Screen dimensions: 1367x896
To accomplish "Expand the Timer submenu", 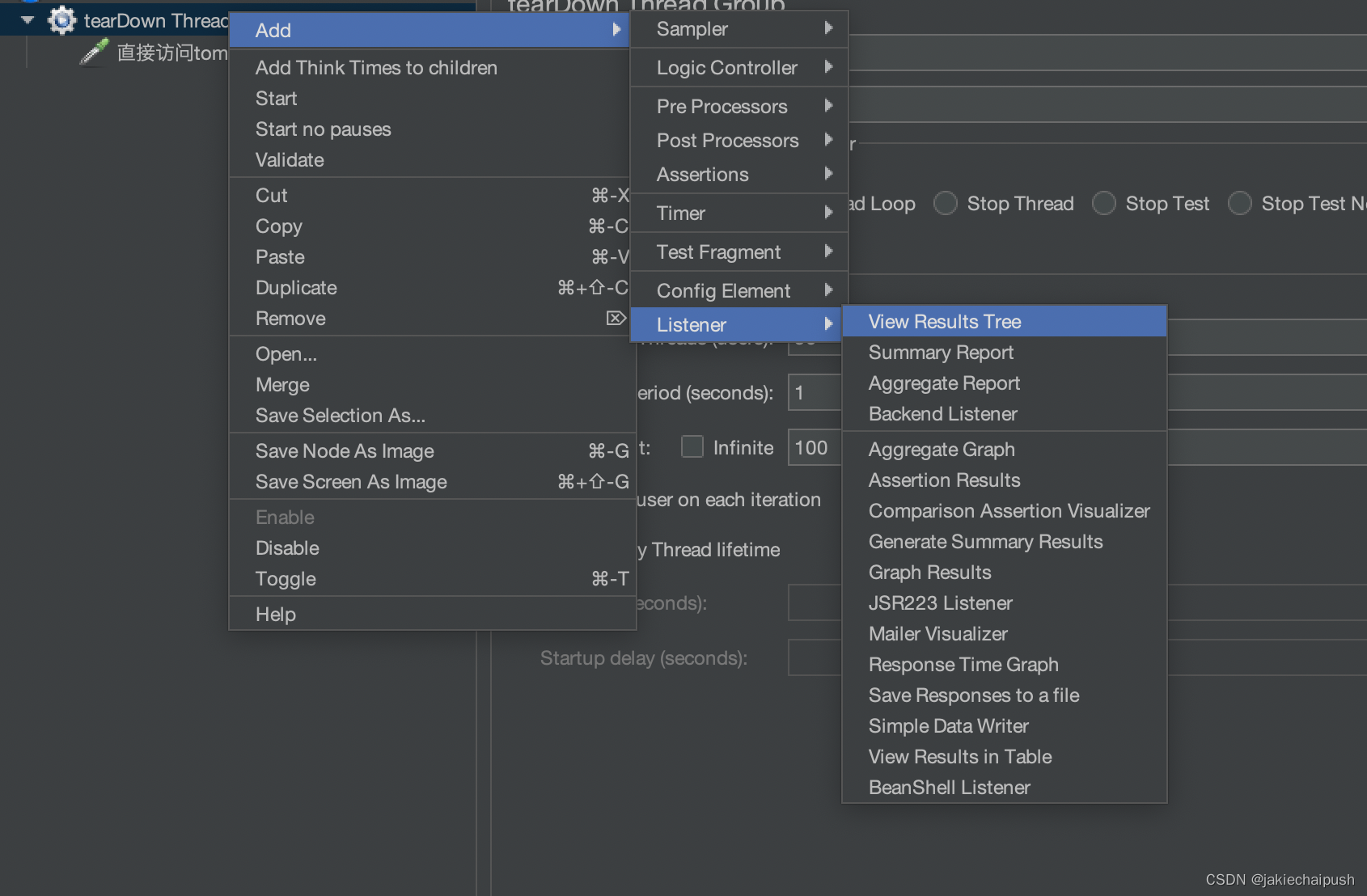I will 739,213.
